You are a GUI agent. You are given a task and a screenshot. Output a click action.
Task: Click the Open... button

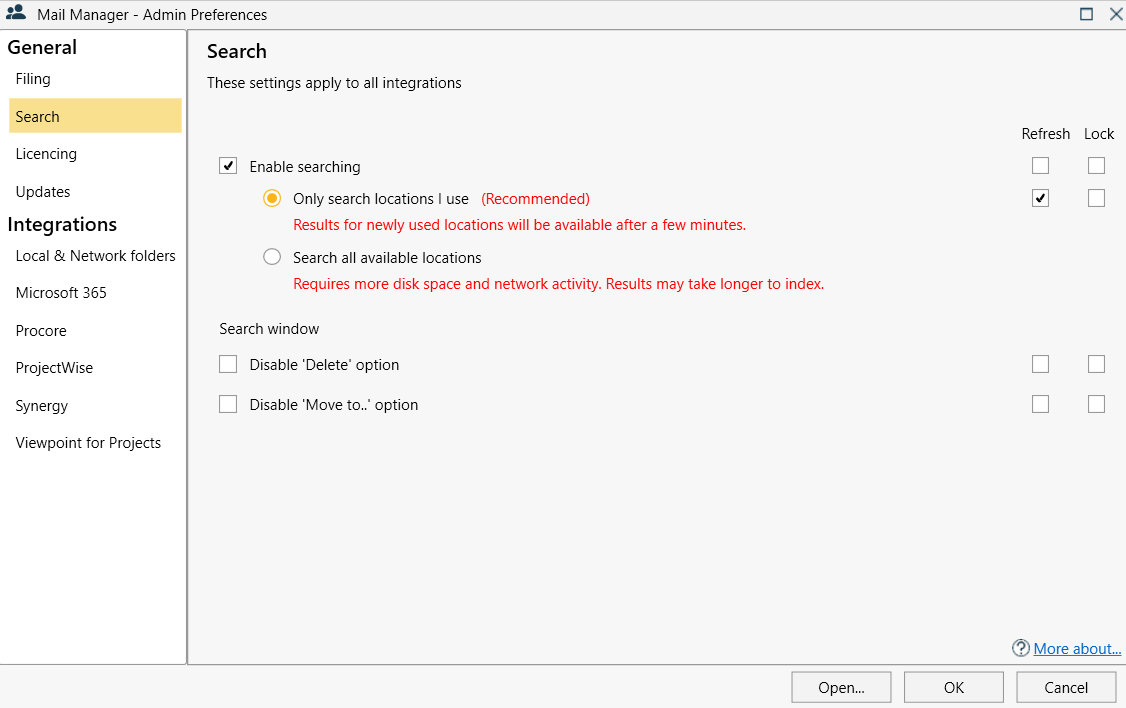click(x=841, y=687)
